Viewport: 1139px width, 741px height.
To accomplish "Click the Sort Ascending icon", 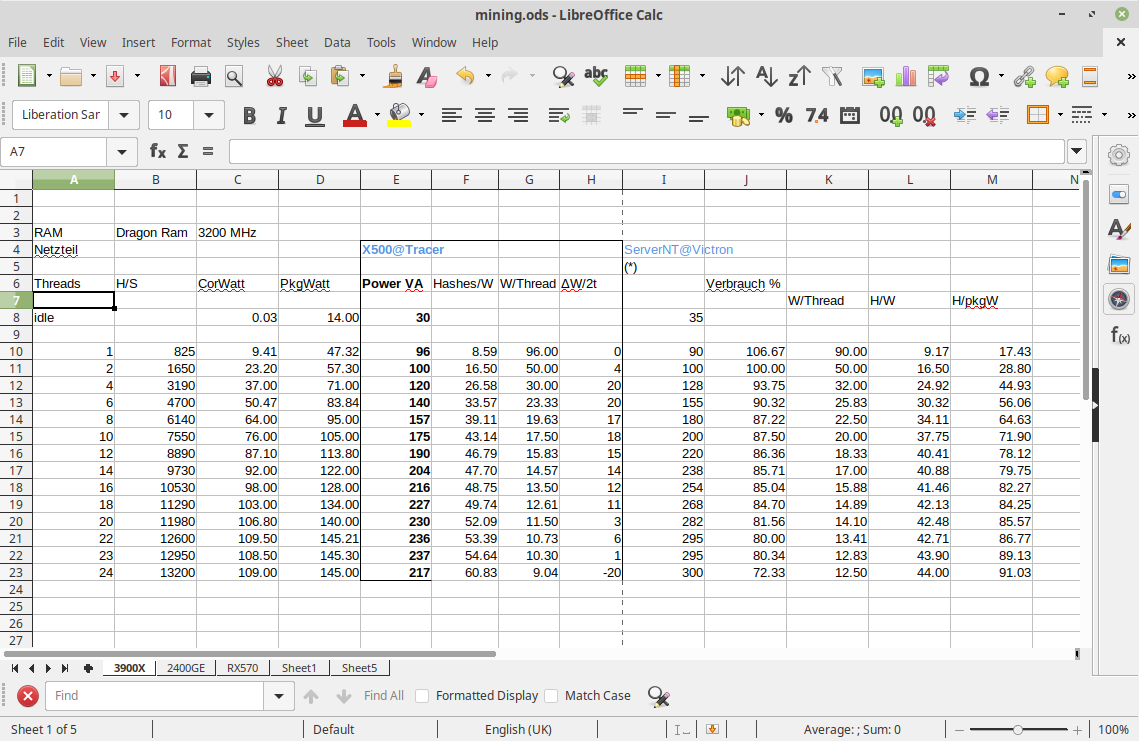I will 766,76.
